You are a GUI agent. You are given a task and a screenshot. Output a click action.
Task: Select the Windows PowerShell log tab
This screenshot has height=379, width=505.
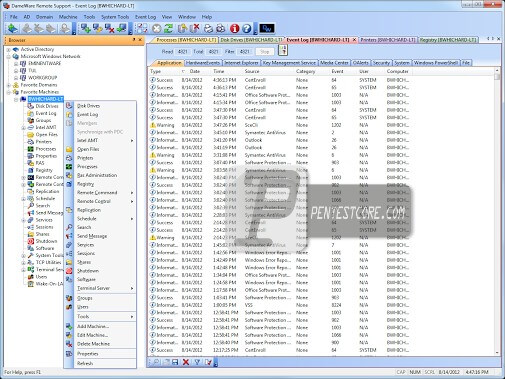coord(436,63)
